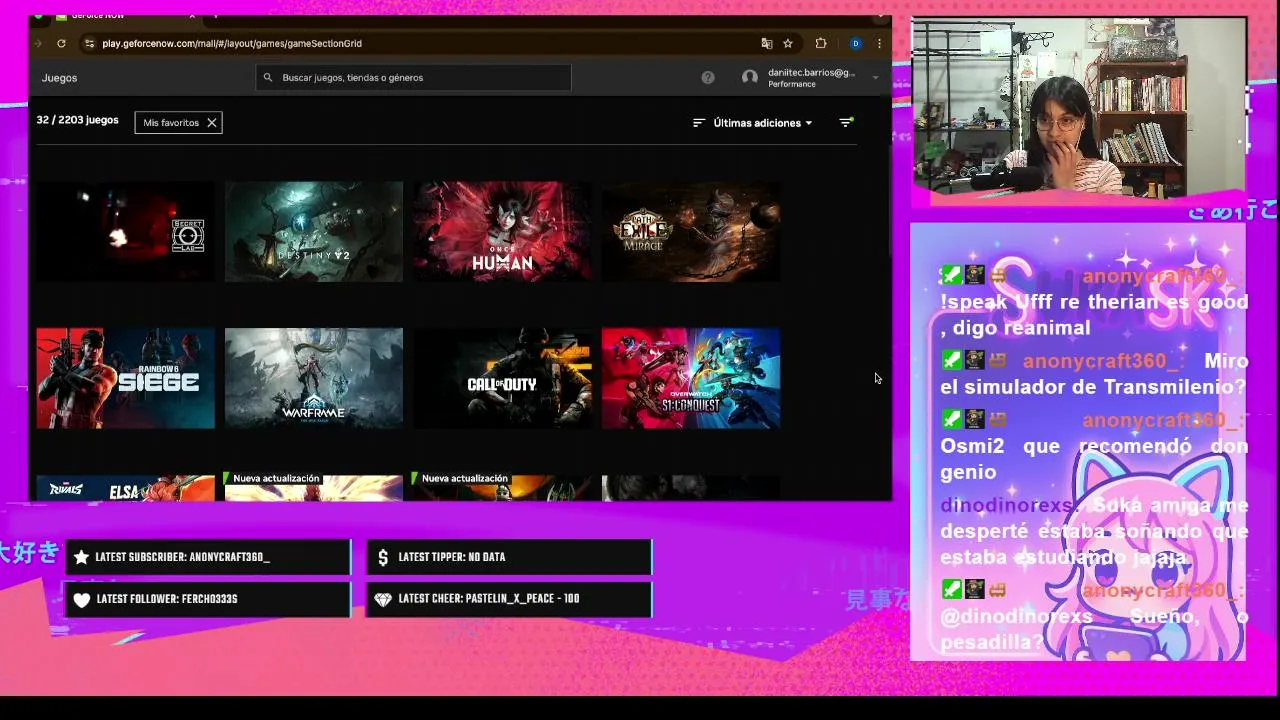Open the Once Human game tile
The width and height of the screenshot is (1280, 720).
(x=502, y=232)
